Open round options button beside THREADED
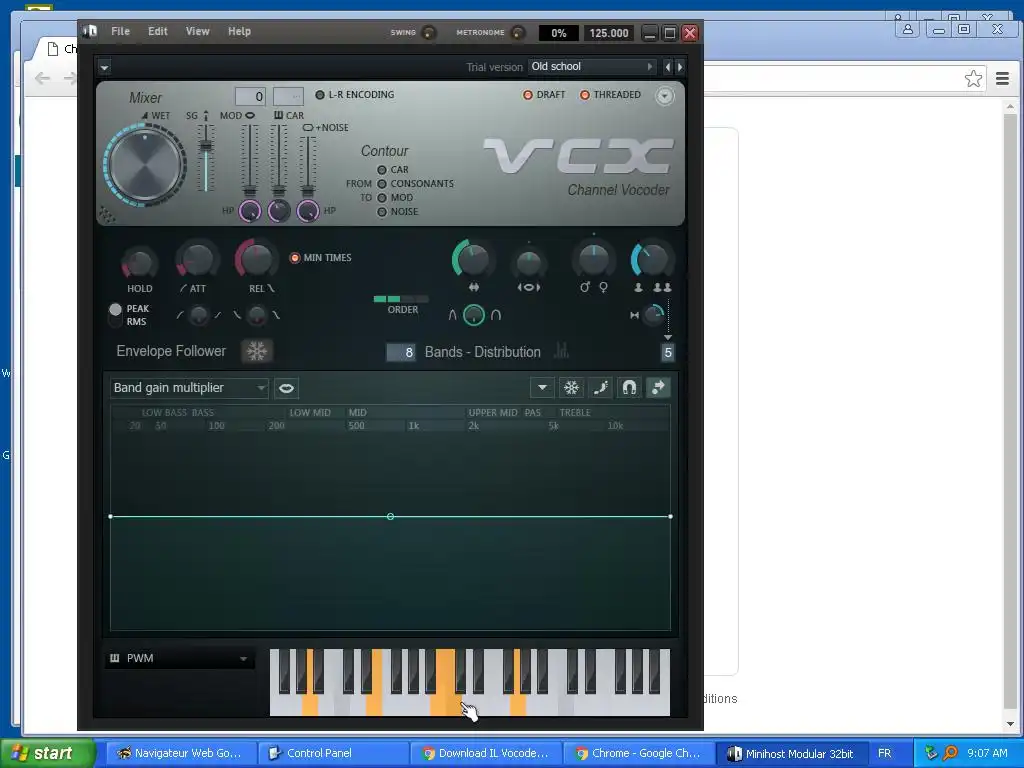Viewport: 1024px width, 768px height. point(664,96)
